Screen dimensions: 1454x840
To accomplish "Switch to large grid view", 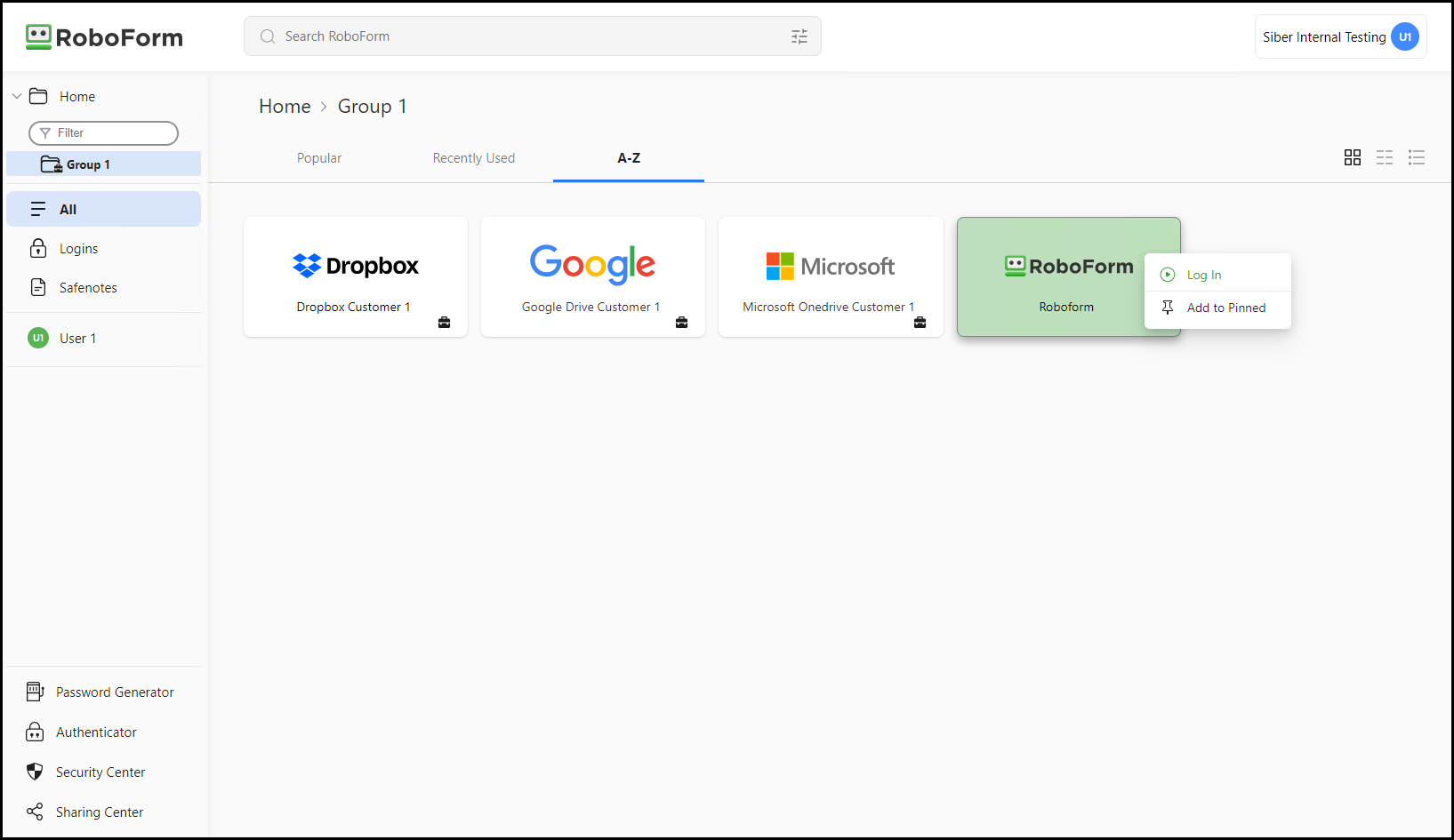I will point(1352,157).
